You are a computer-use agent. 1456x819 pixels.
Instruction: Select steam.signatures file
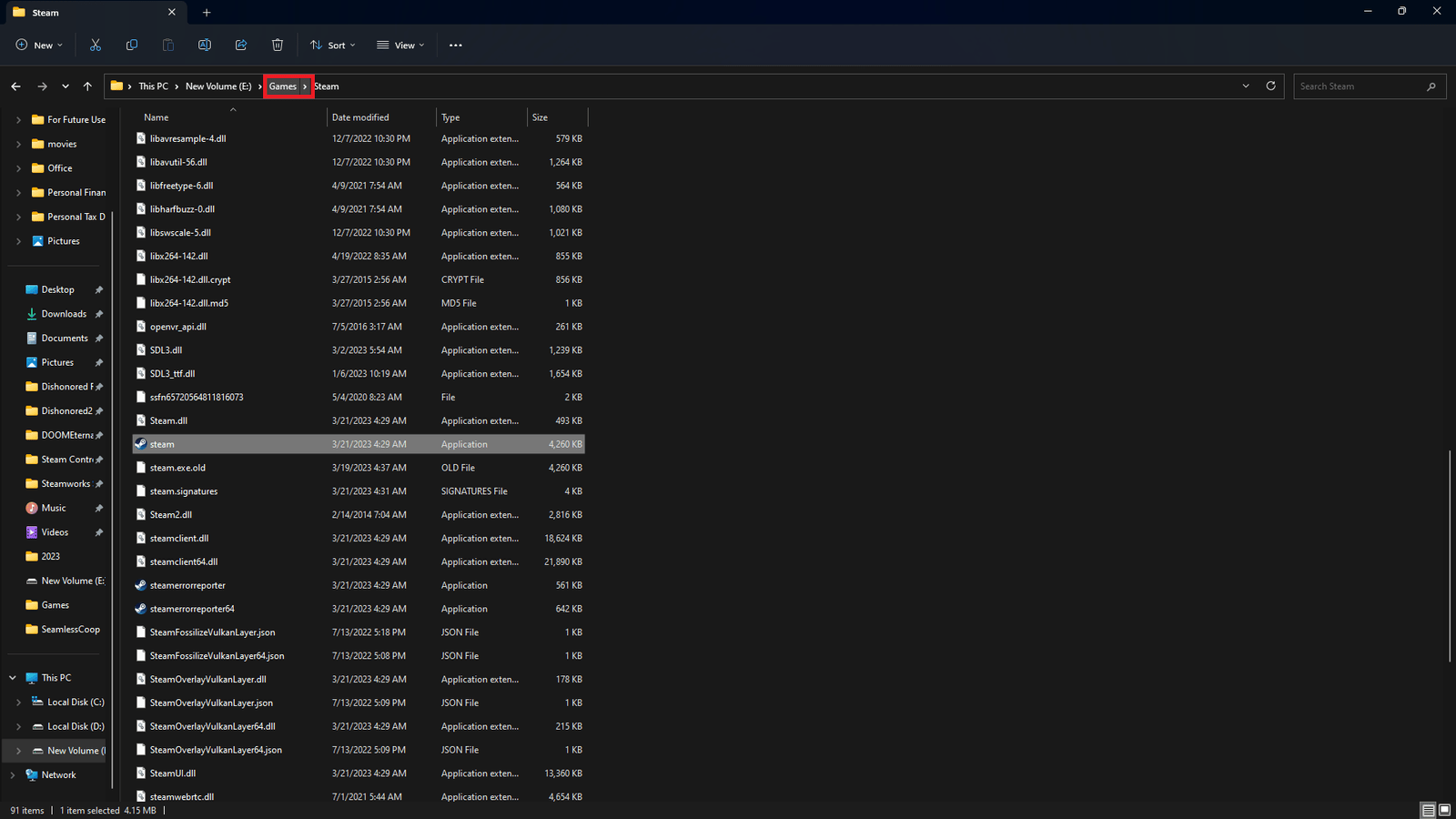pos(359,491)
